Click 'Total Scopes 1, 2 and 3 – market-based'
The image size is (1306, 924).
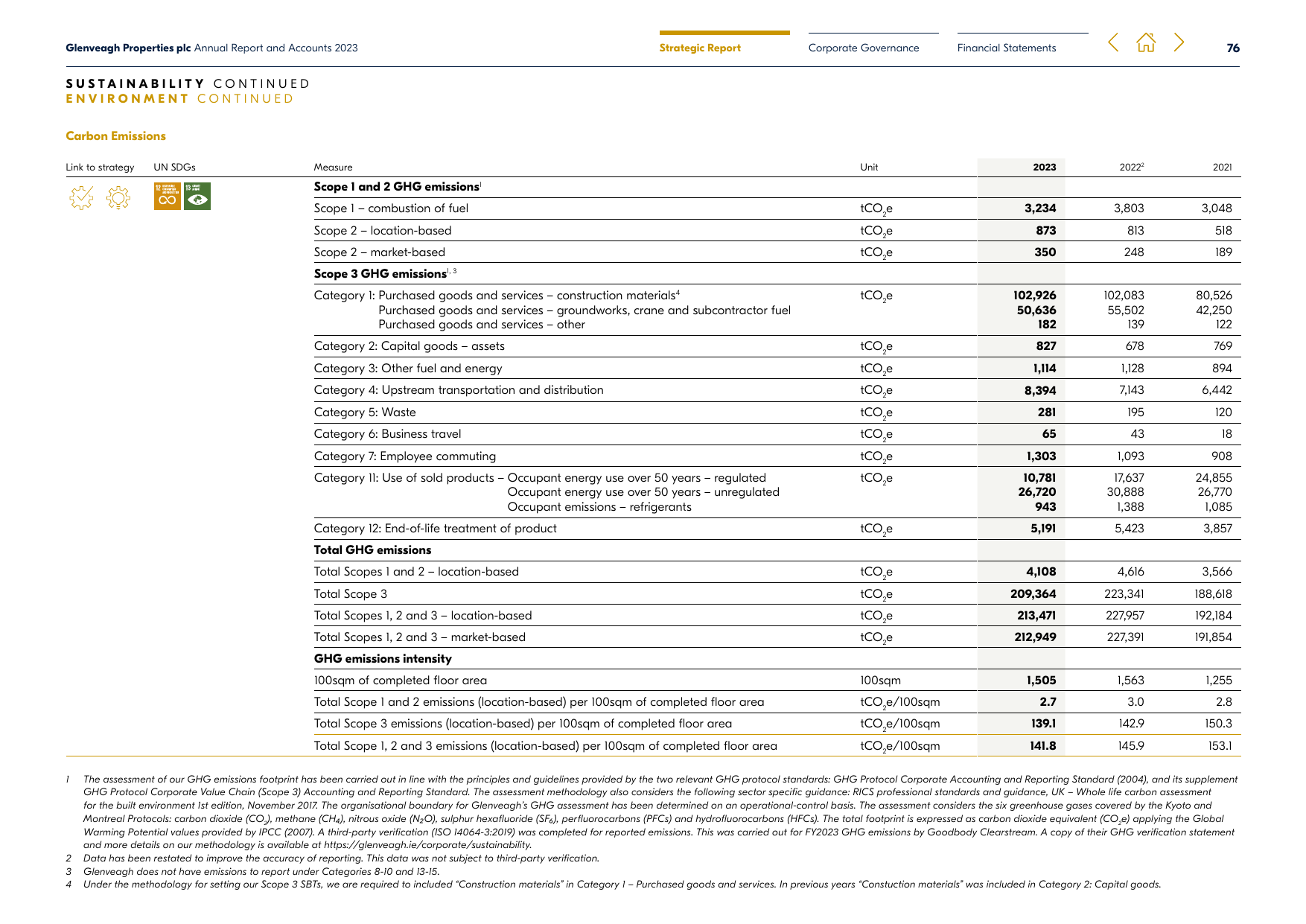point(420,637)
